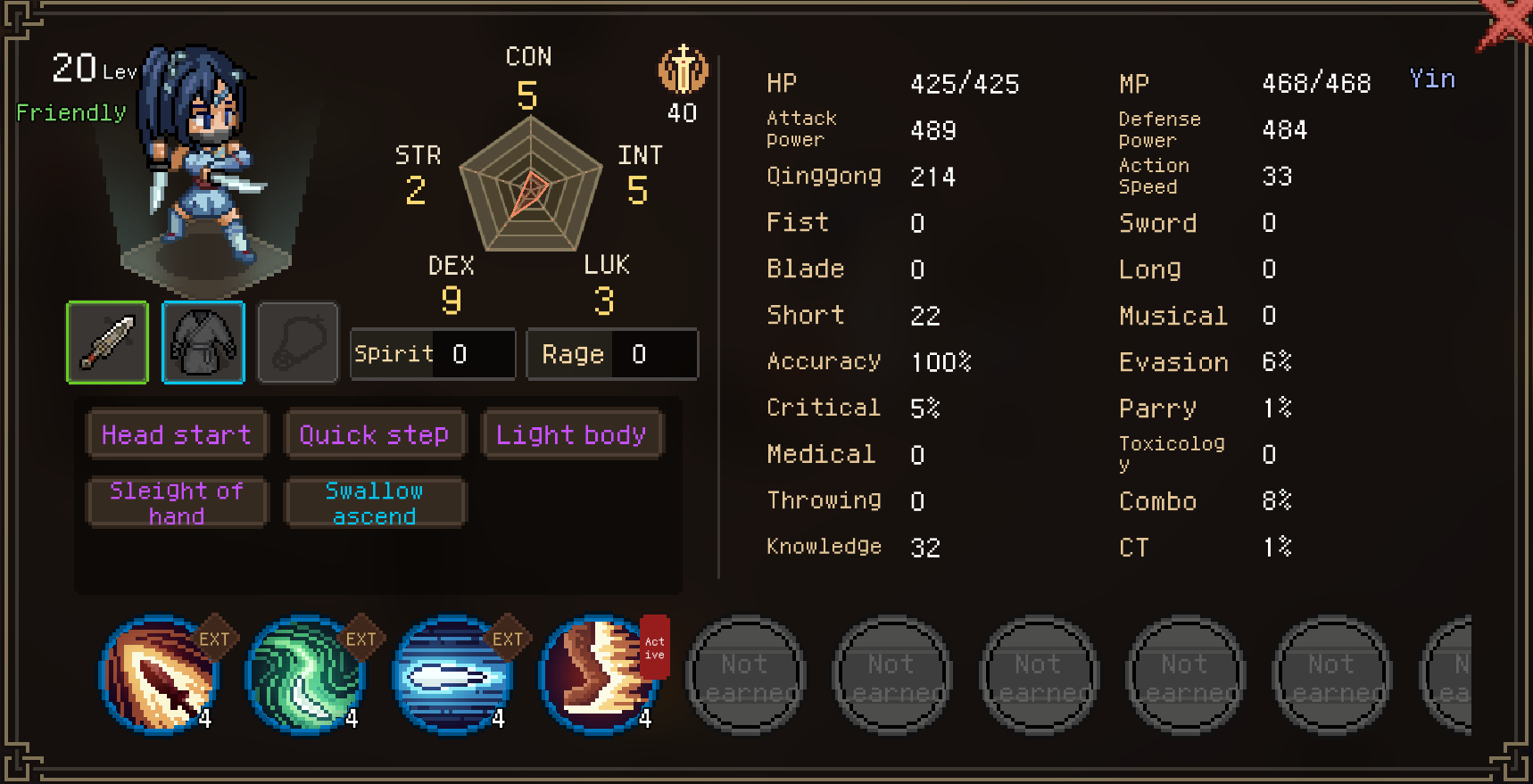1533x784 pixels.
Task: Click the golden sword medallion icon
Action: click(683, 70)
